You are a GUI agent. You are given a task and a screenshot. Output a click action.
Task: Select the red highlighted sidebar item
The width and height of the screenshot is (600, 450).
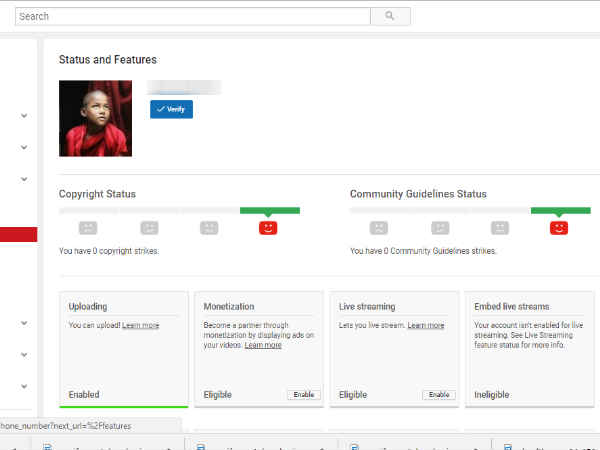pyautogui.click(x=18, y=235)
